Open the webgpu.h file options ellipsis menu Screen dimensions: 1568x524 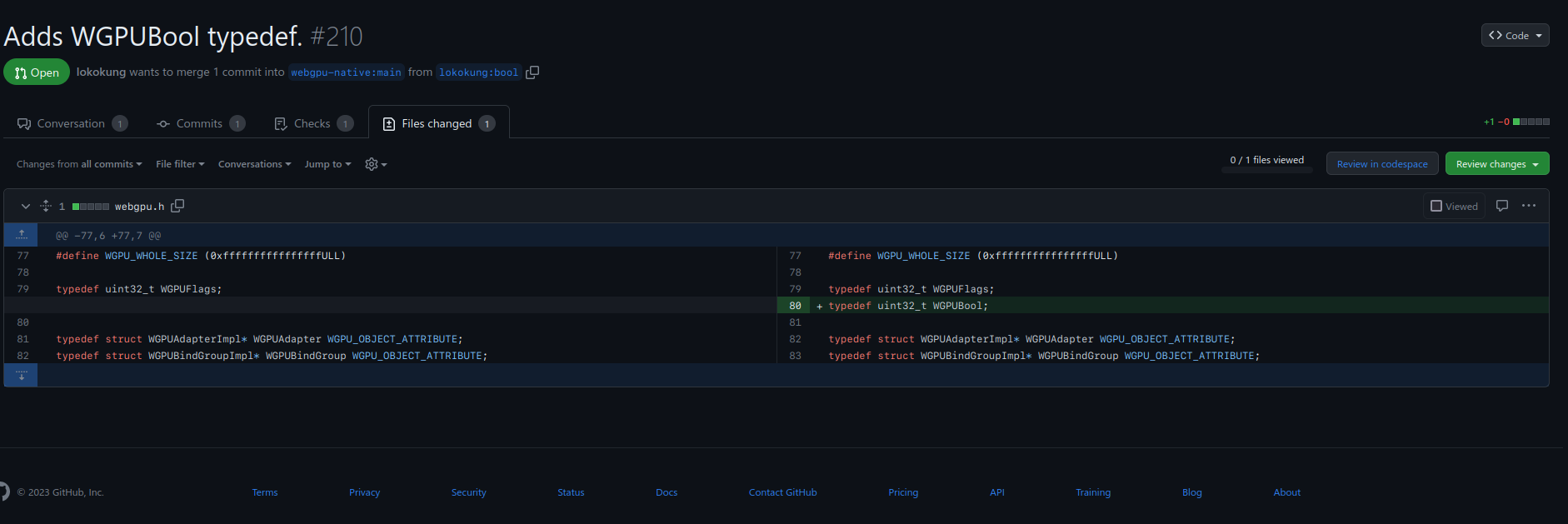pos(1528,206)
